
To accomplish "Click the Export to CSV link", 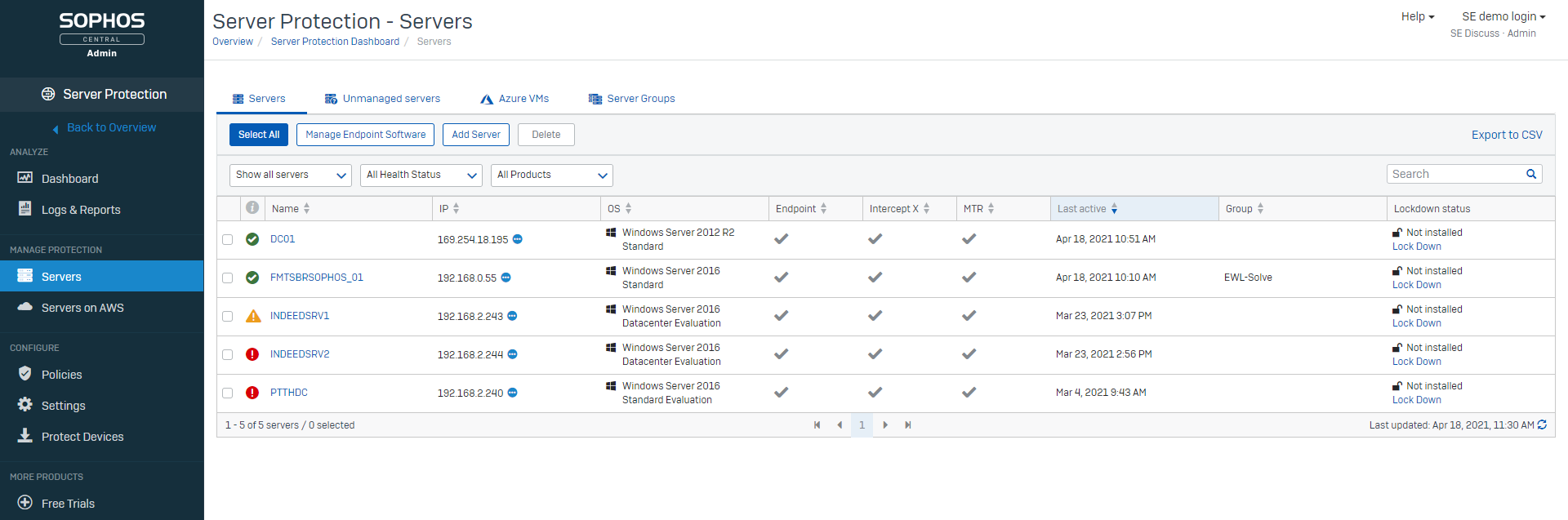I will pyautogui.click(x=1506, y=135).
